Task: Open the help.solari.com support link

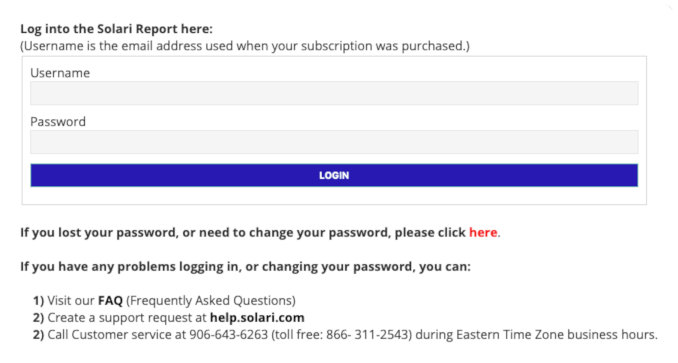Action: pos(257,318)
